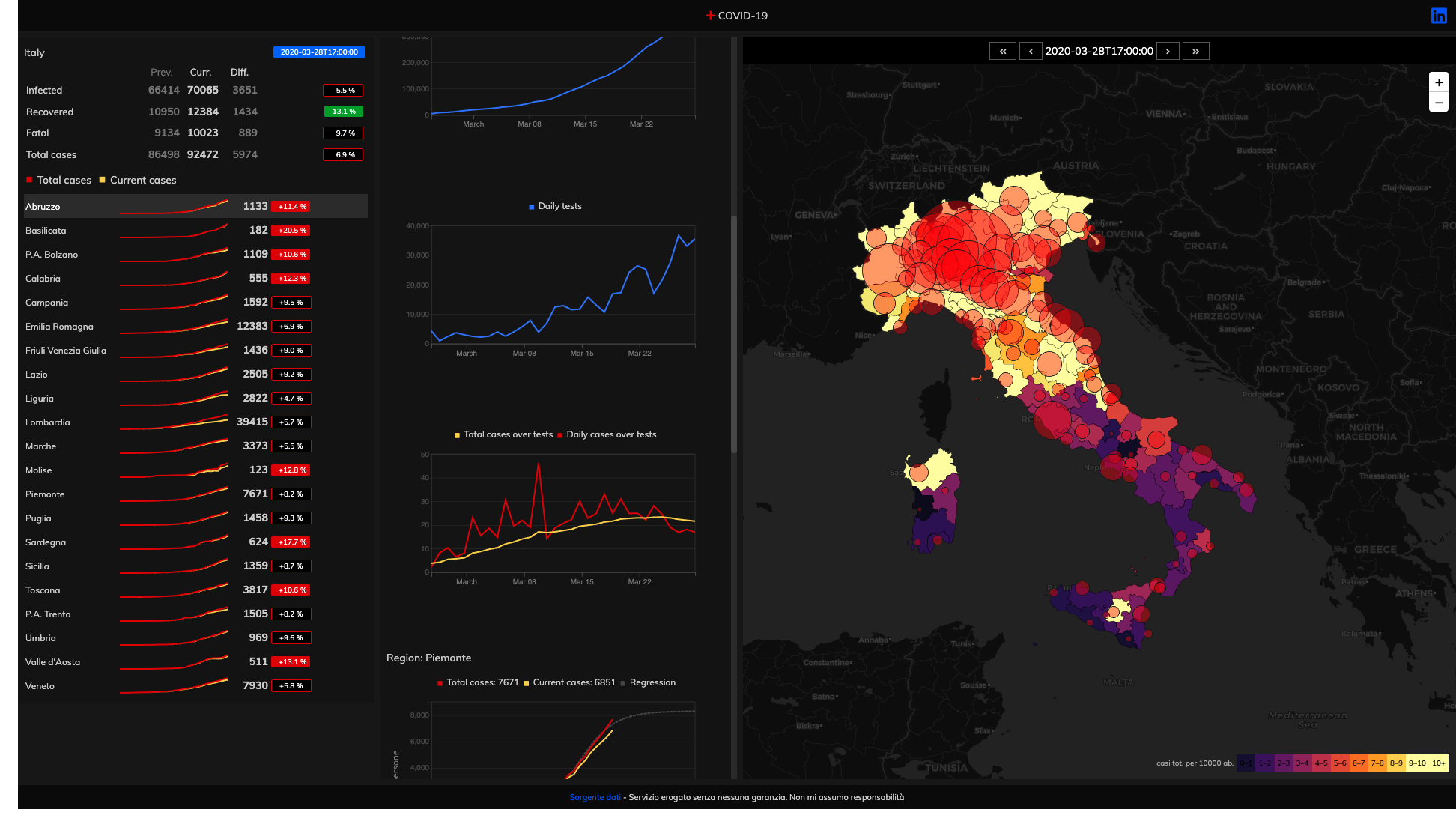
Task: Hide the Regression series in Piemonte chart
Action: [652, 682]
